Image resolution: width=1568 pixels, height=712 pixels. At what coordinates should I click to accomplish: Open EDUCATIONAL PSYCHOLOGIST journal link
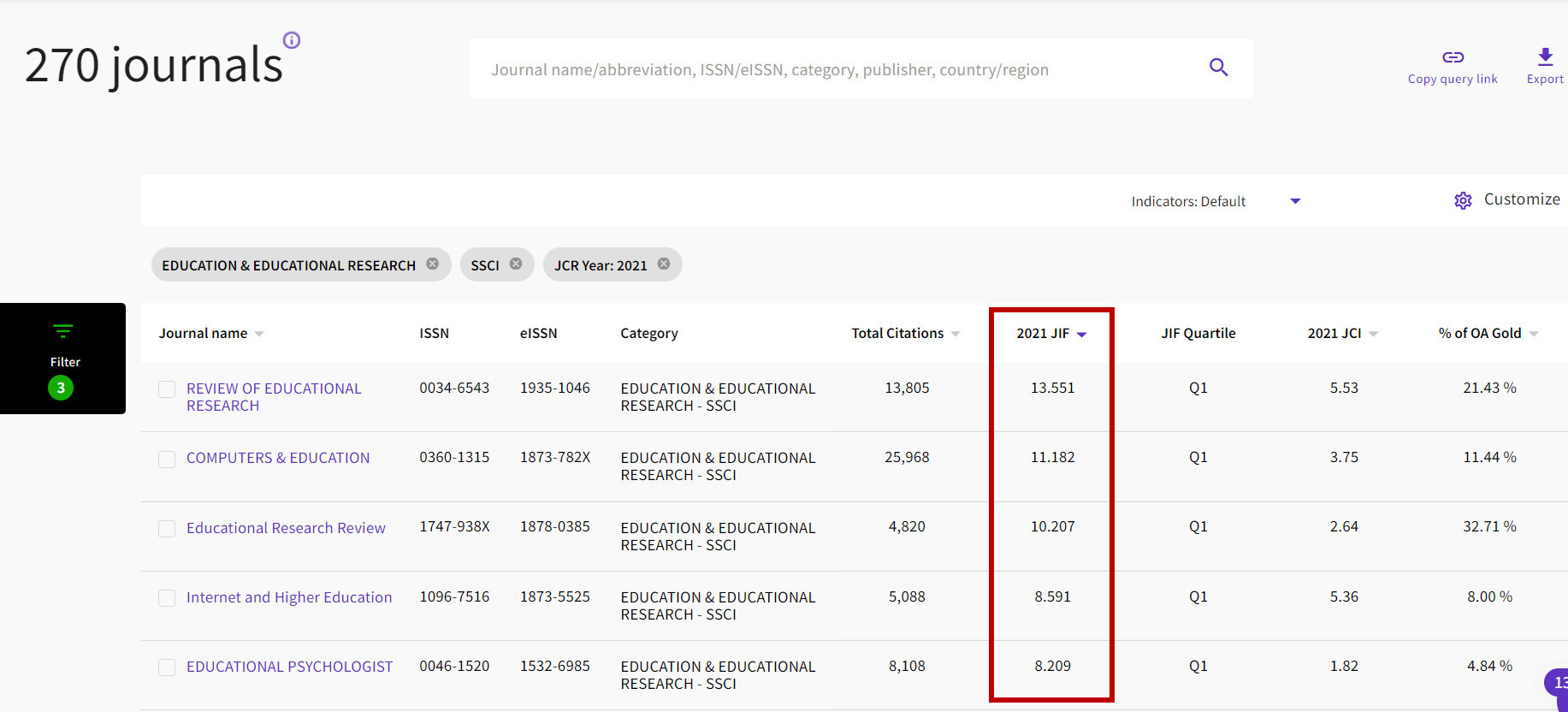click(x=289, y=667)
